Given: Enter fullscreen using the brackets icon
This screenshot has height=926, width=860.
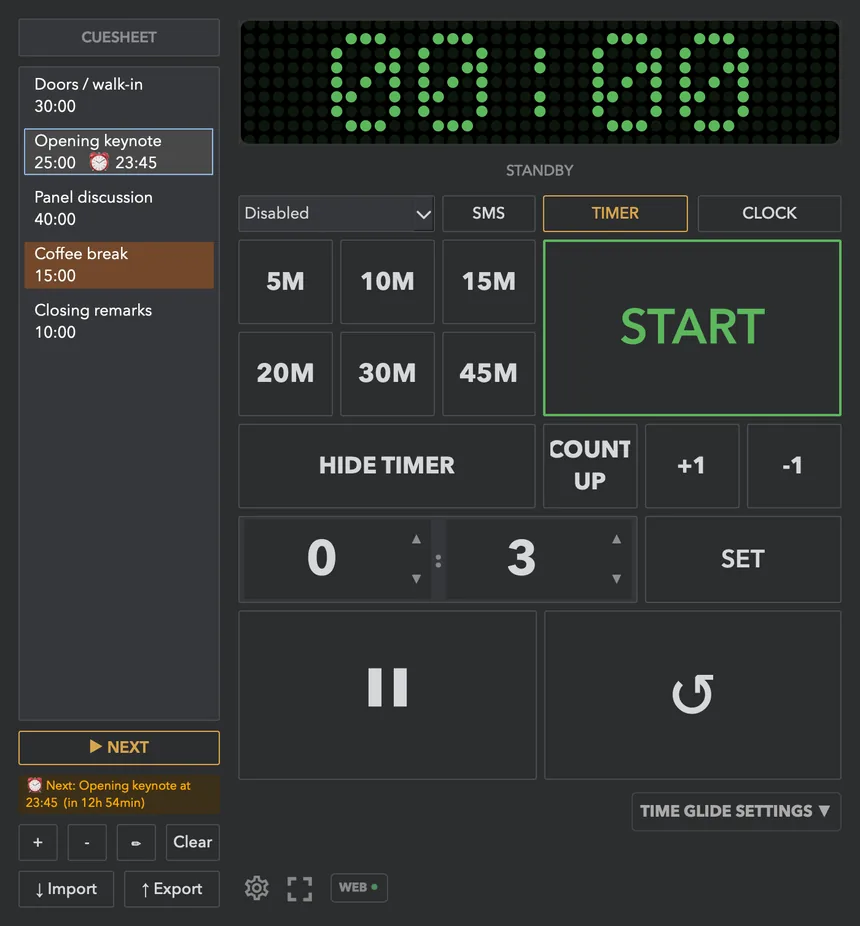Looking at the screenshot, I should [x=299, y=888].
